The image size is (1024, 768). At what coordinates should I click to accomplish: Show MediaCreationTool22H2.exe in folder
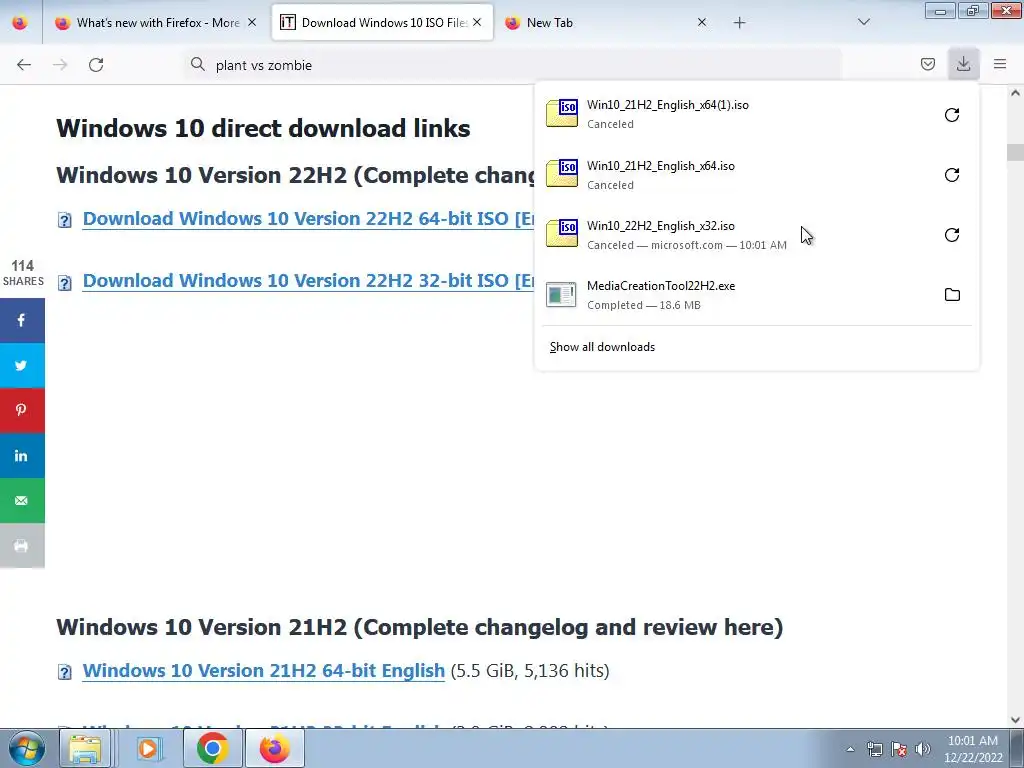952,295
